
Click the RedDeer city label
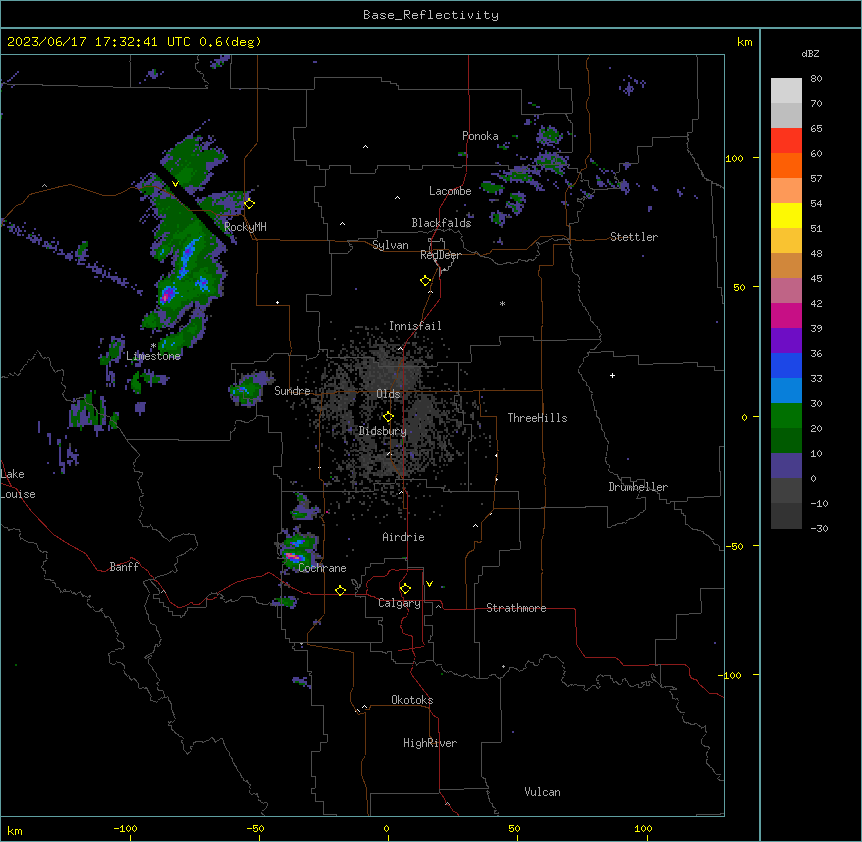tap(440, 255)
